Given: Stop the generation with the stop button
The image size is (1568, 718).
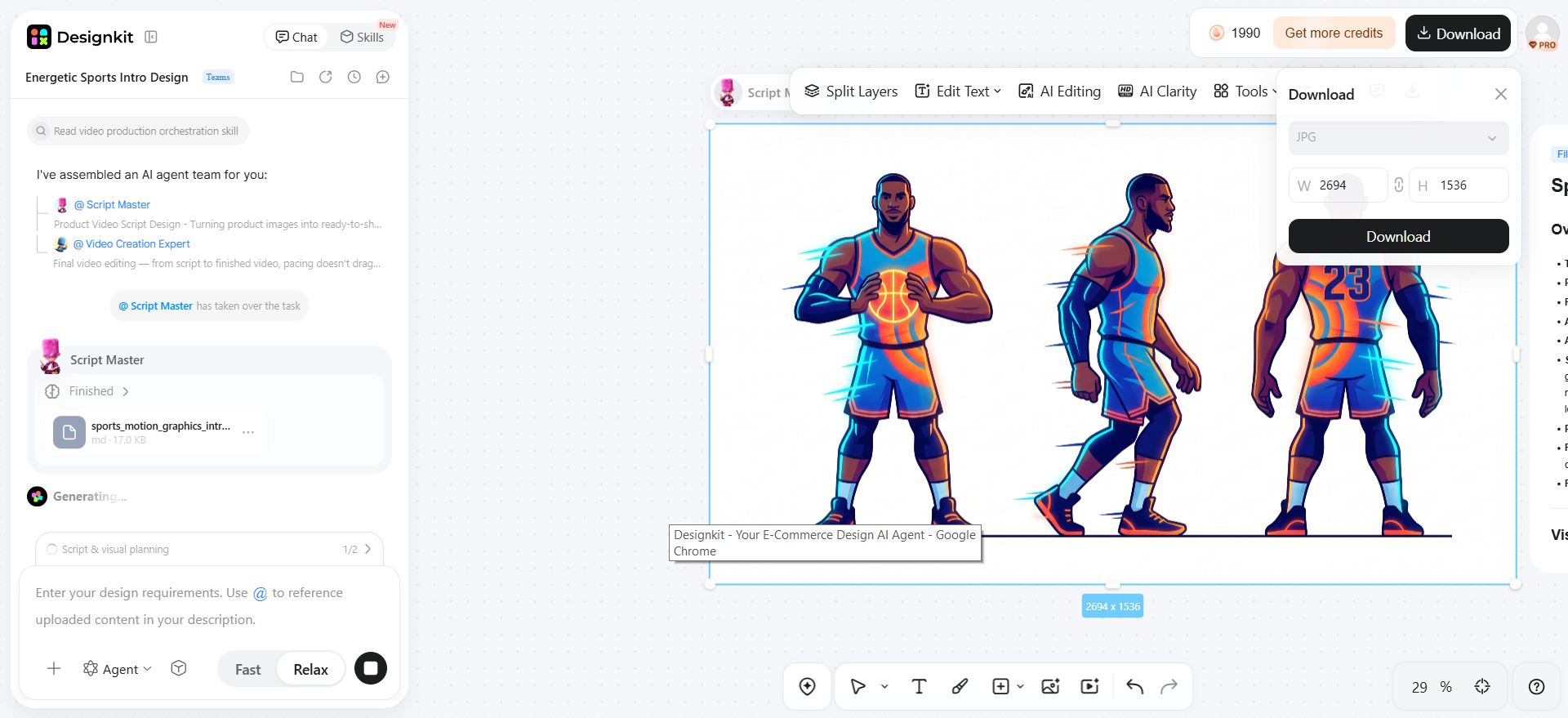Looking at the screenshot, I should click(x=371, y=668).
